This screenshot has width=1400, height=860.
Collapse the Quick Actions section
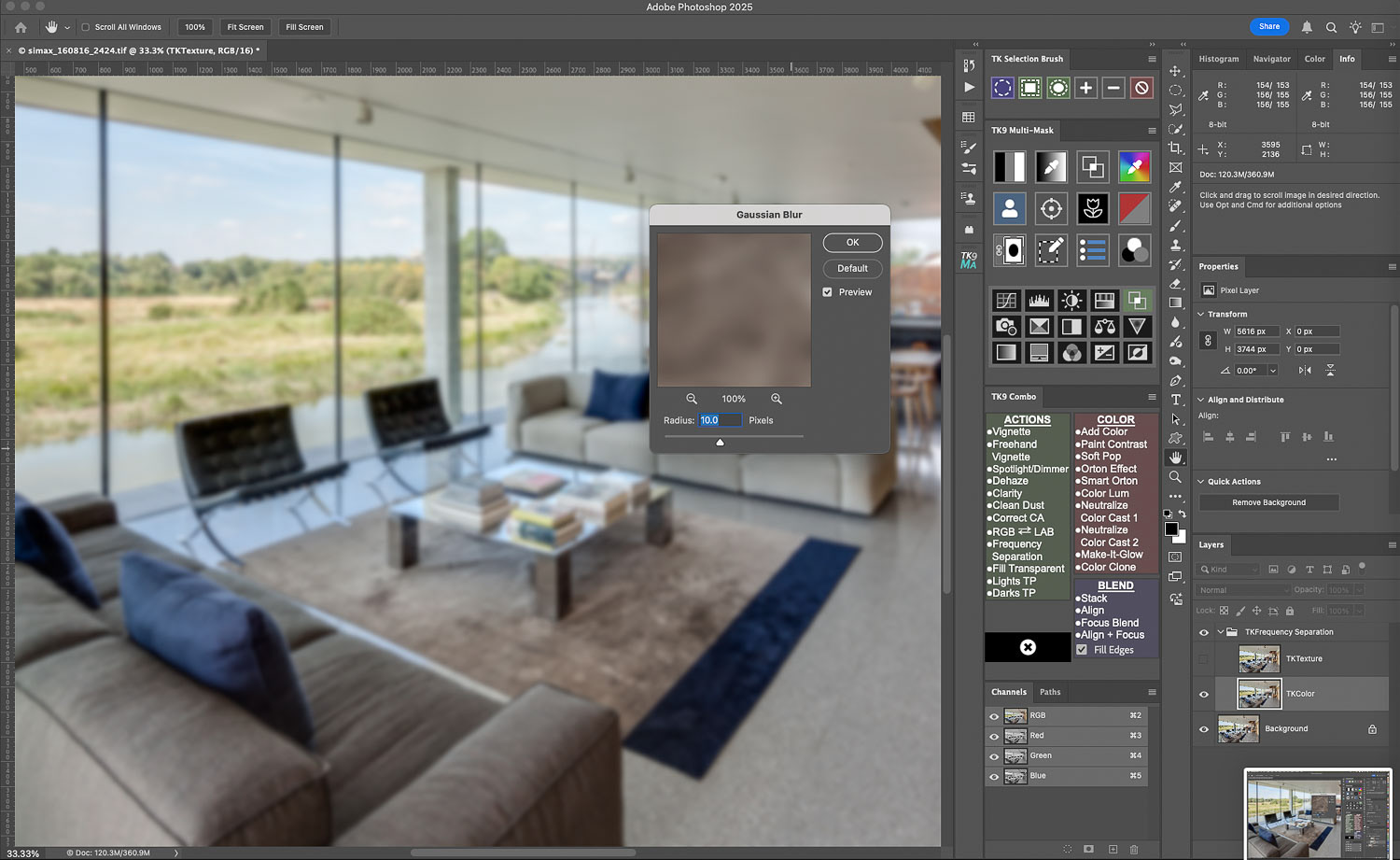point(1201,482)
